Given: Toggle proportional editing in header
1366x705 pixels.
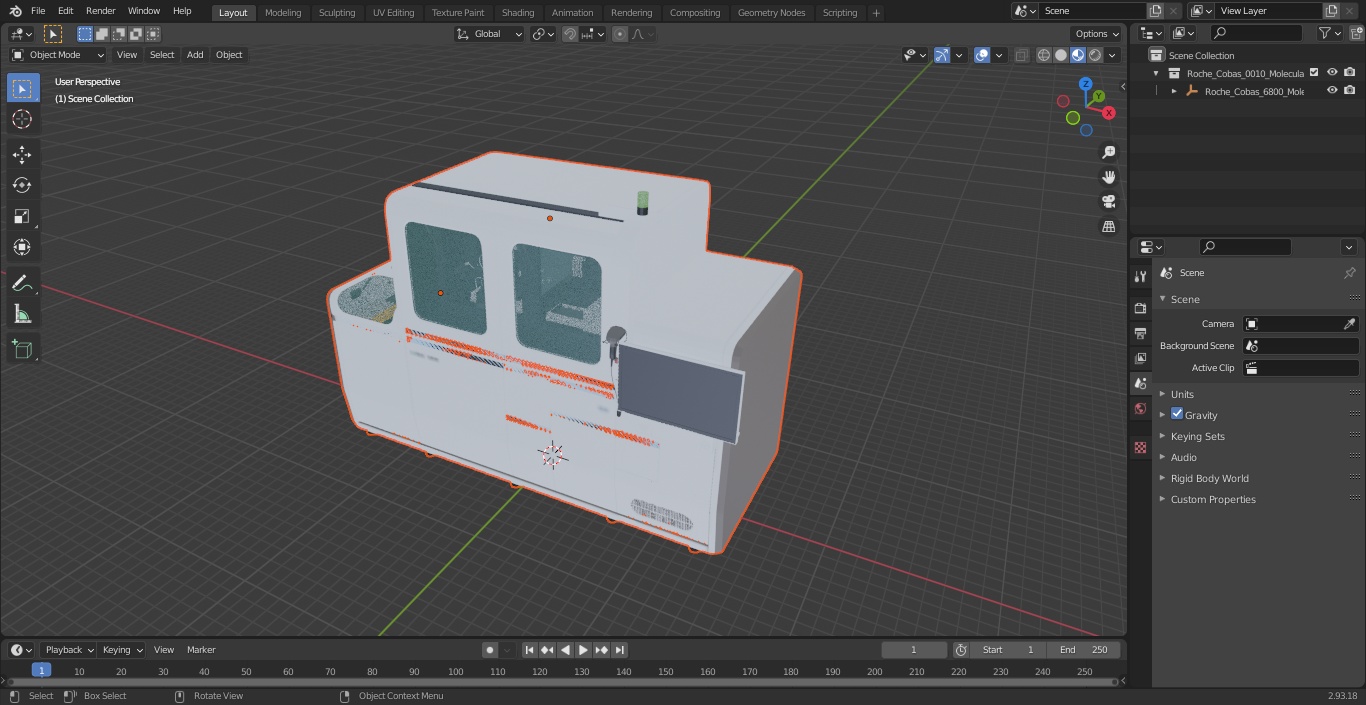Looking at the screenshot, I should coord(620,34).
